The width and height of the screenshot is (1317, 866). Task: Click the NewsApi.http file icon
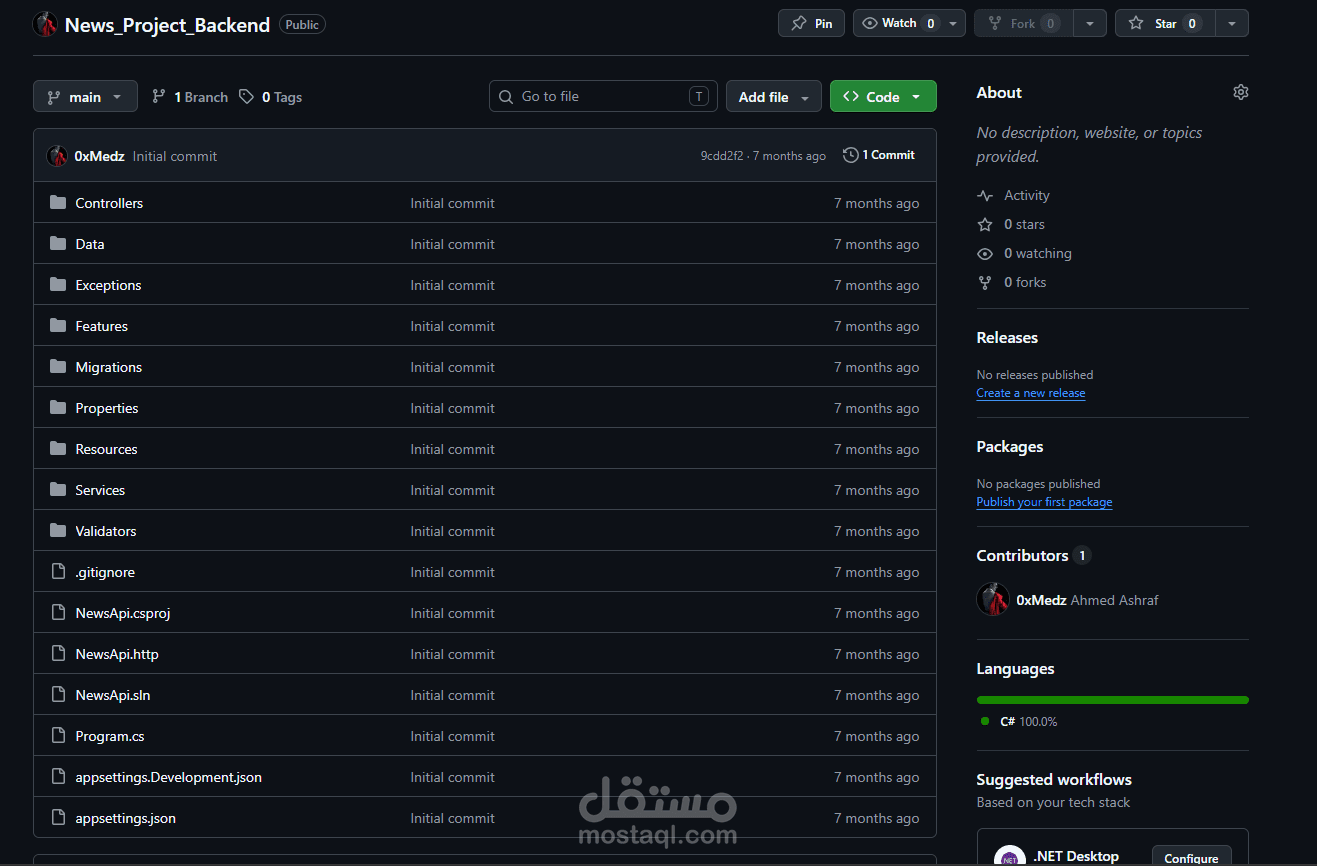58,654
